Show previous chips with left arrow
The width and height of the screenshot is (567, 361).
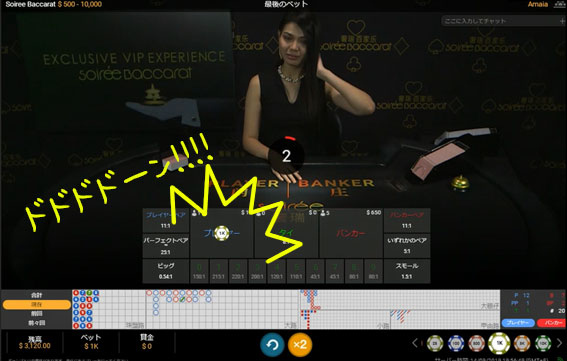click(x=415, y=343)
